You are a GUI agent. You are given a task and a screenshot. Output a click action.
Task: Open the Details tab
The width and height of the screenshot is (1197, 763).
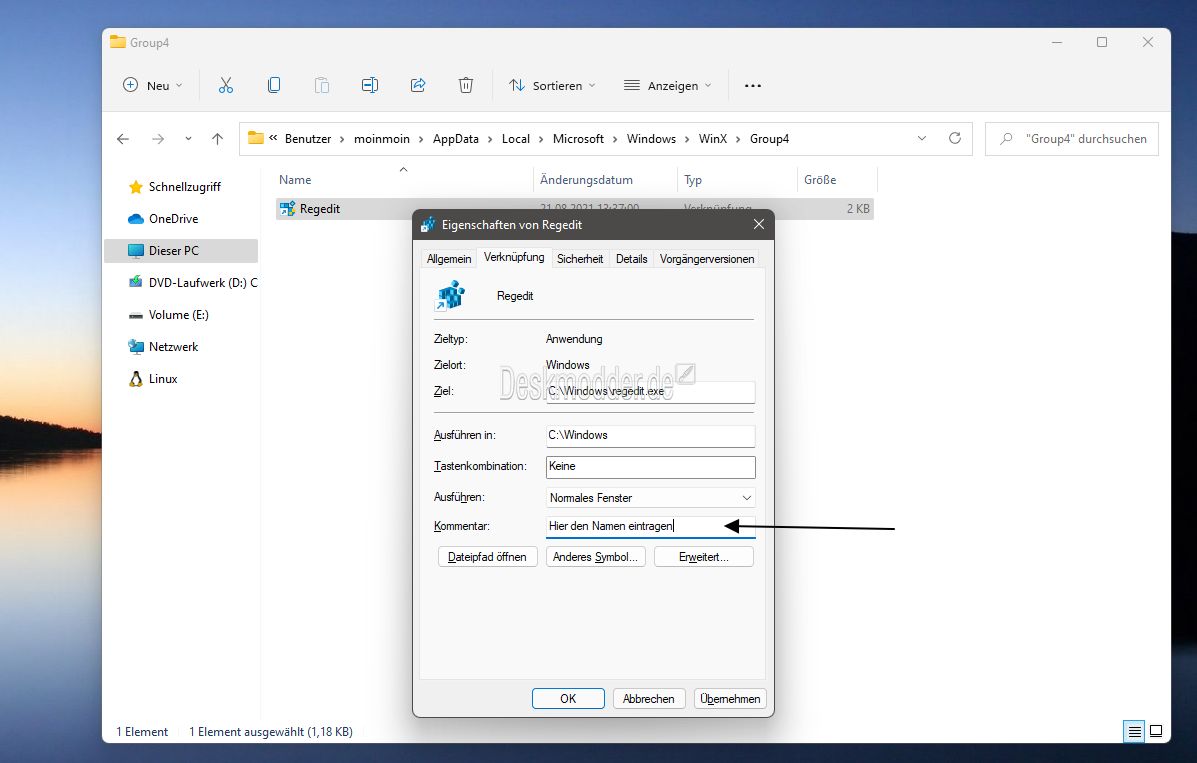[x=631, y=259]
